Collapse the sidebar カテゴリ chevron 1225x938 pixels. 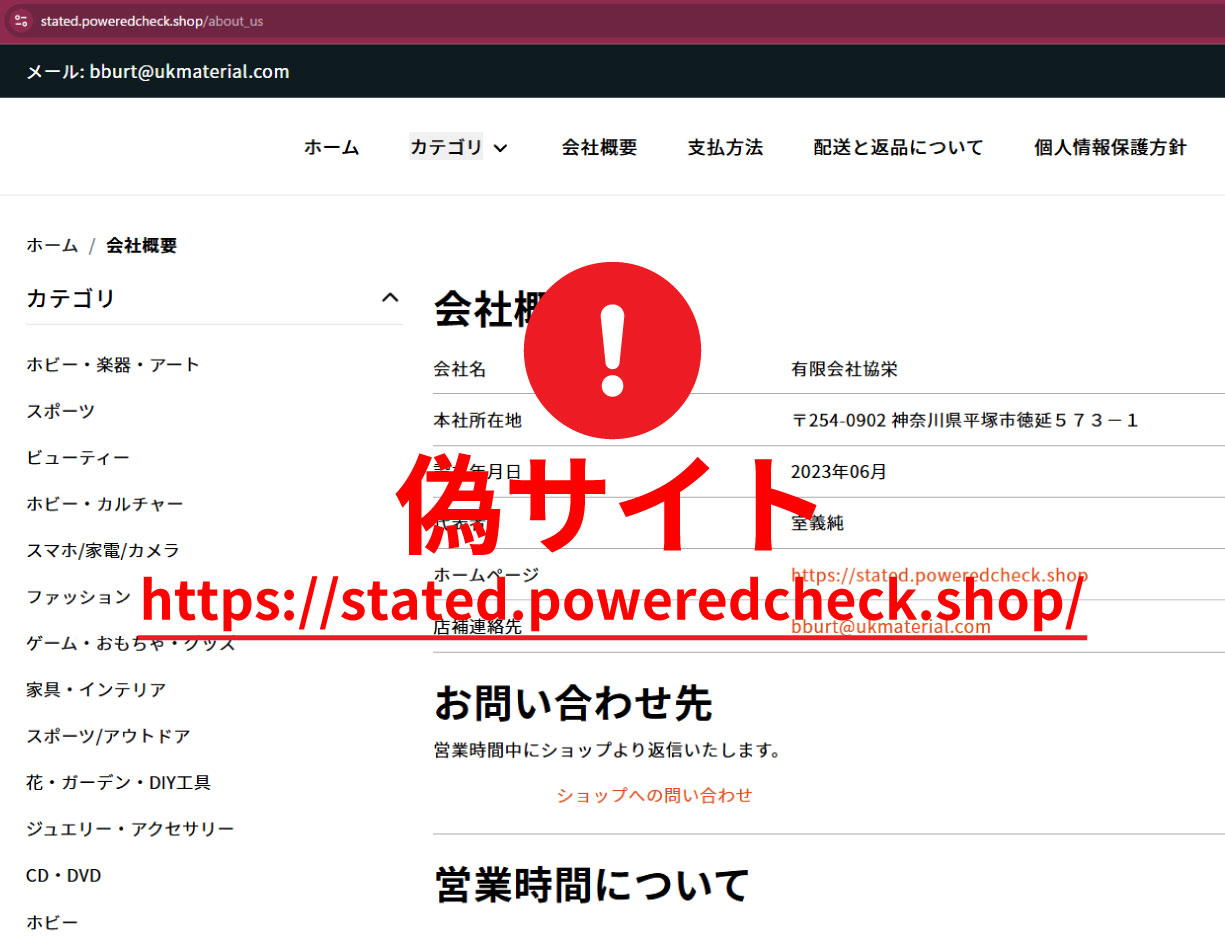click(390, 298)
